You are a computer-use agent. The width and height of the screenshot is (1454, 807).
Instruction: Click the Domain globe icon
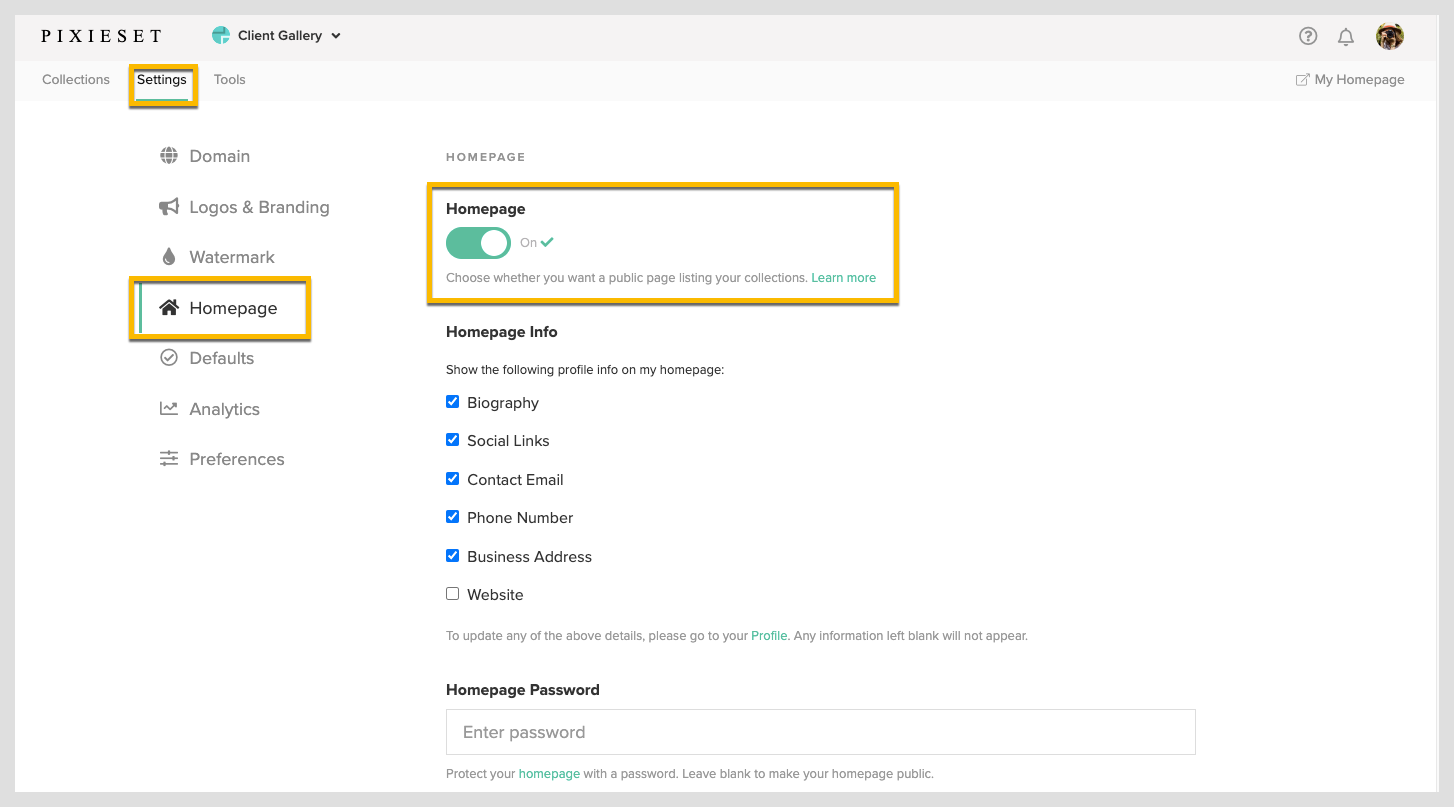(169, 156)
